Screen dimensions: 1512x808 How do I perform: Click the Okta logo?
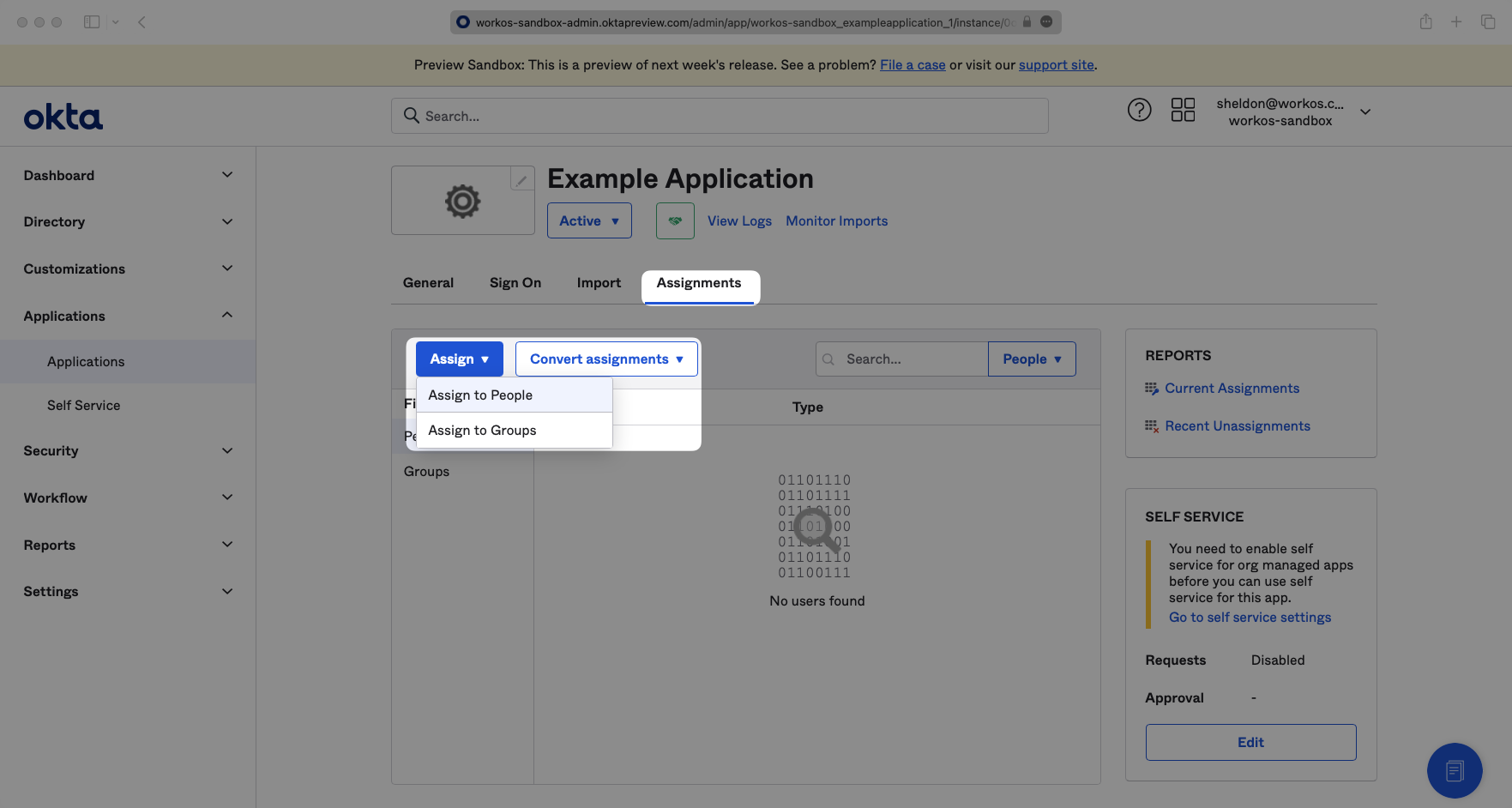tap(63, 118)
